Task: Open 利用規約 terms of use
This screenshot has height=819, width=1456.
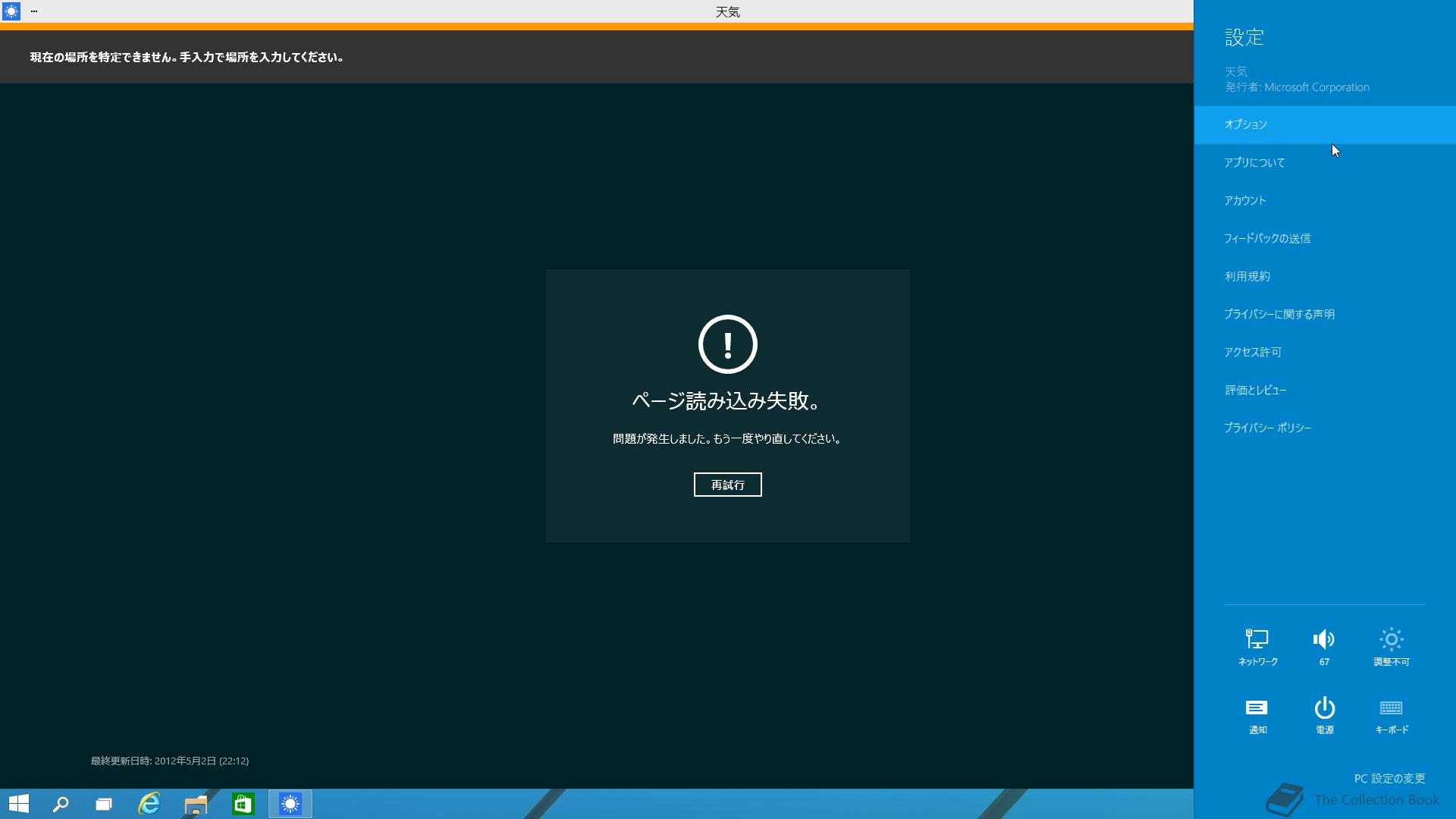Action: (x=1325, y=276)
